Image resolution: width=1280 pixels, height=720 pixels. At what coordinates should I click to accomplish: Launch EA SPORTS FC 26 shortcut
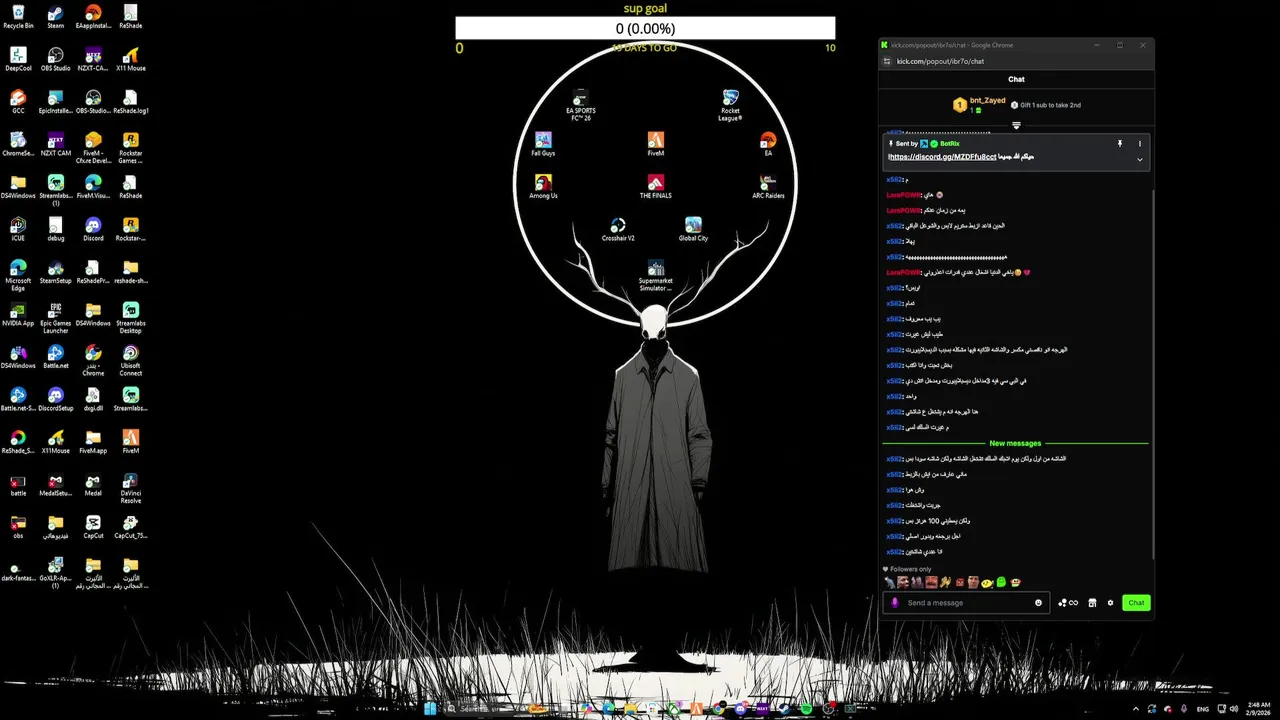click(580, 104)
